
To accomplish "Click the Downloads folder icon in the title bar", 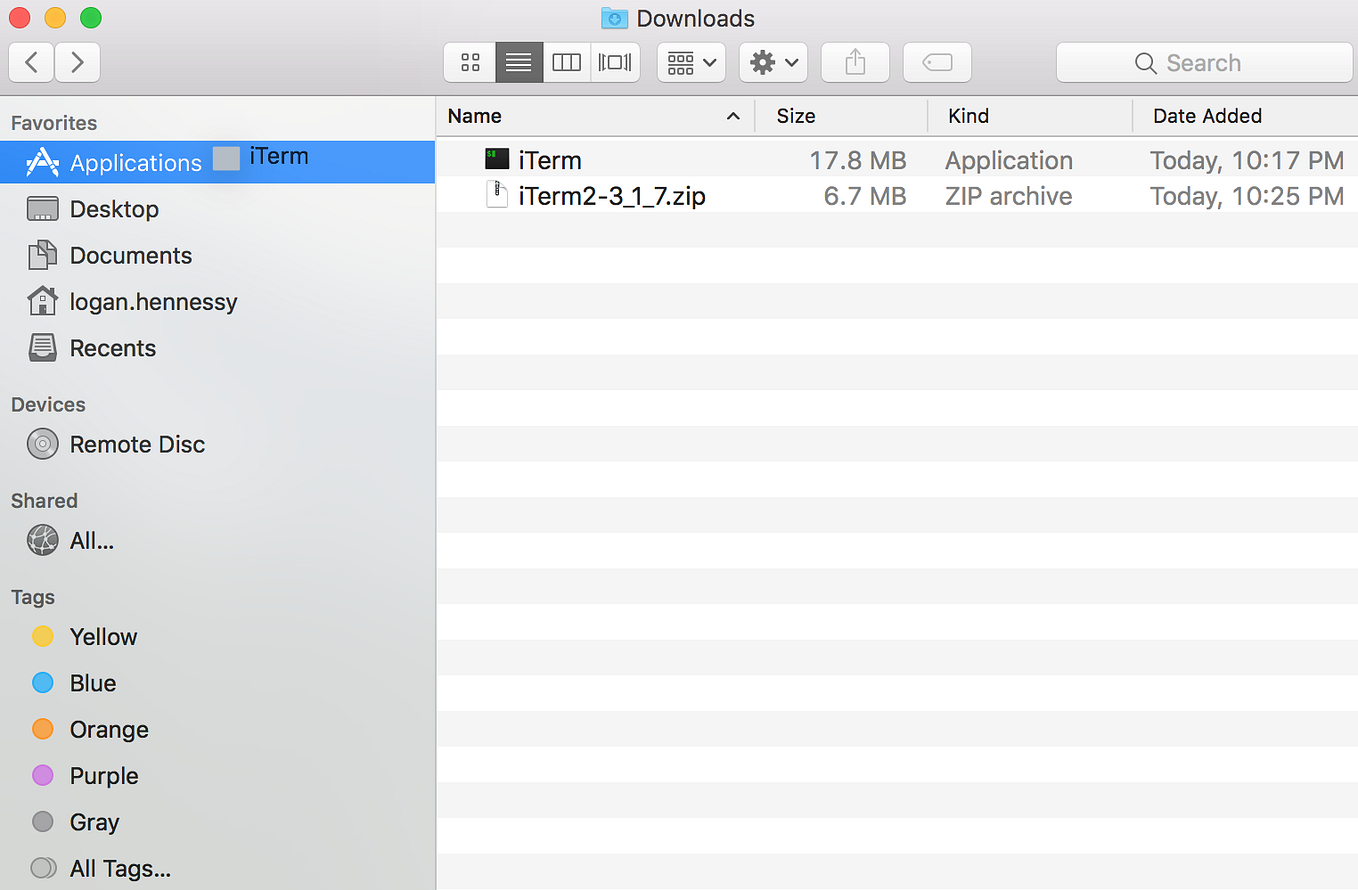I will (x=614, y=18).
